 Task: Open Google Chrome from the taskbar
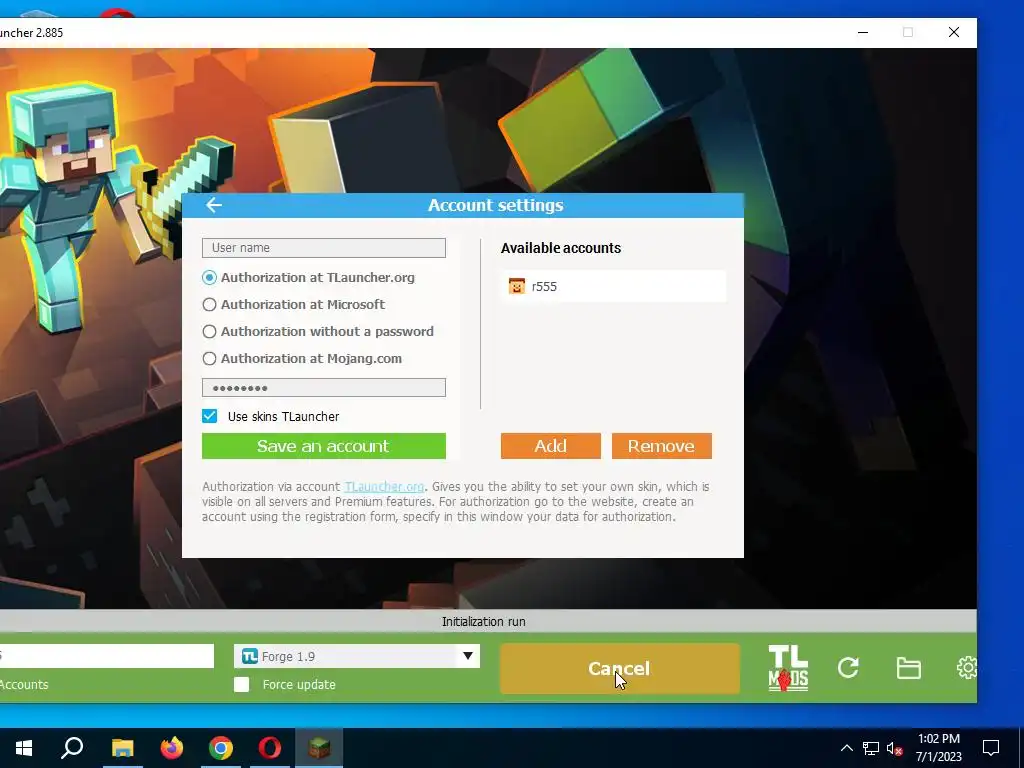coord(221,748)
